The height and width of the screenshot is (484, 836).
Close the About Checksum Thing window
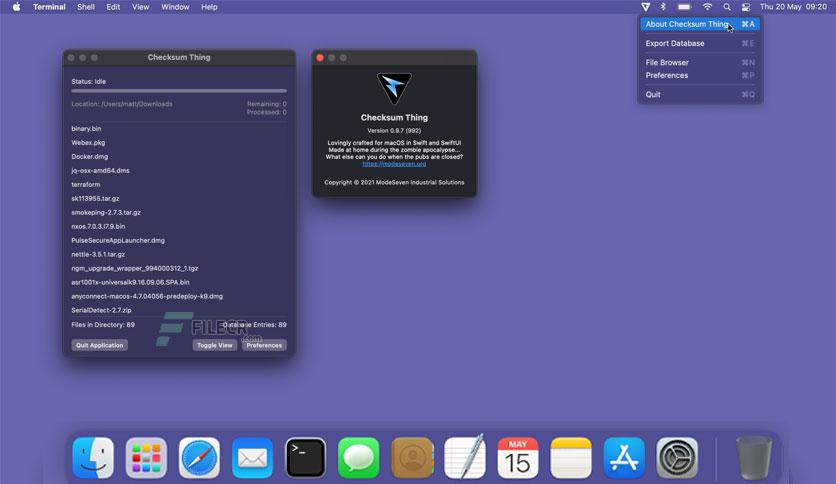[x=320, y=58]
